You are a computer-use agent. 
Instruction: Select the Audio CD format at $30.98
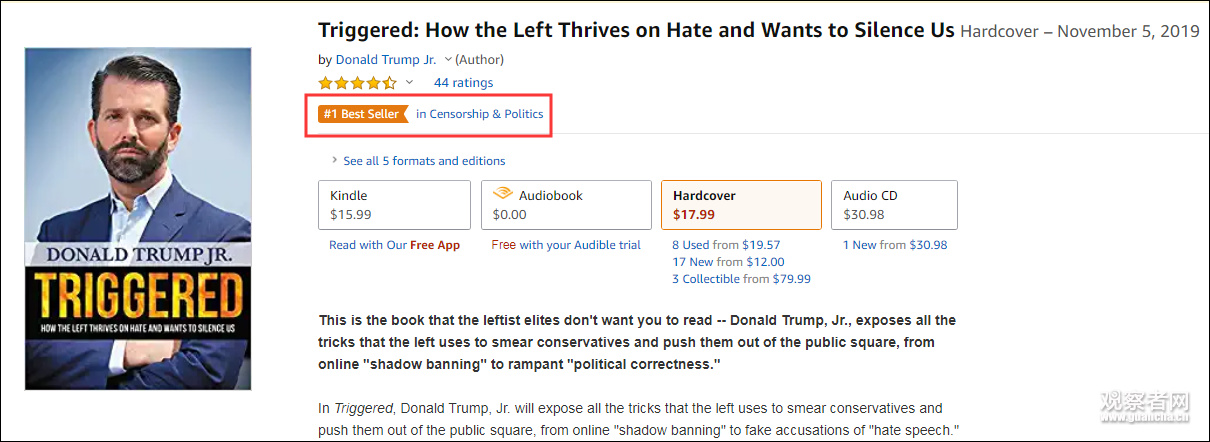(x=894, y=205)
